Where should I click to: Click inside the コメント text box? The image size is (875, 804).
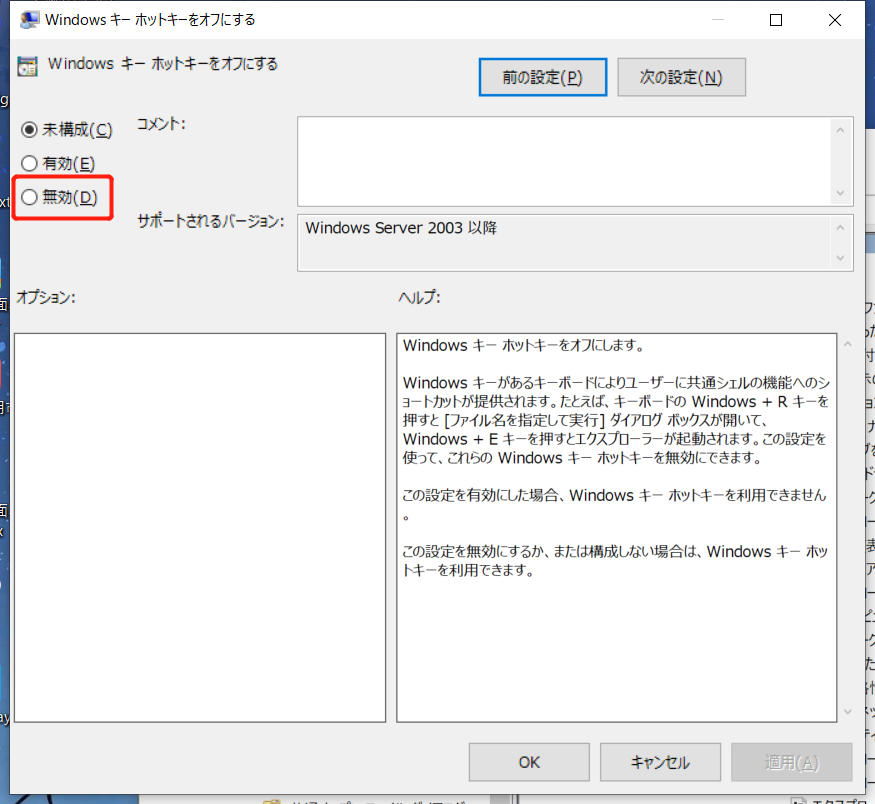(x=564, y=161)
